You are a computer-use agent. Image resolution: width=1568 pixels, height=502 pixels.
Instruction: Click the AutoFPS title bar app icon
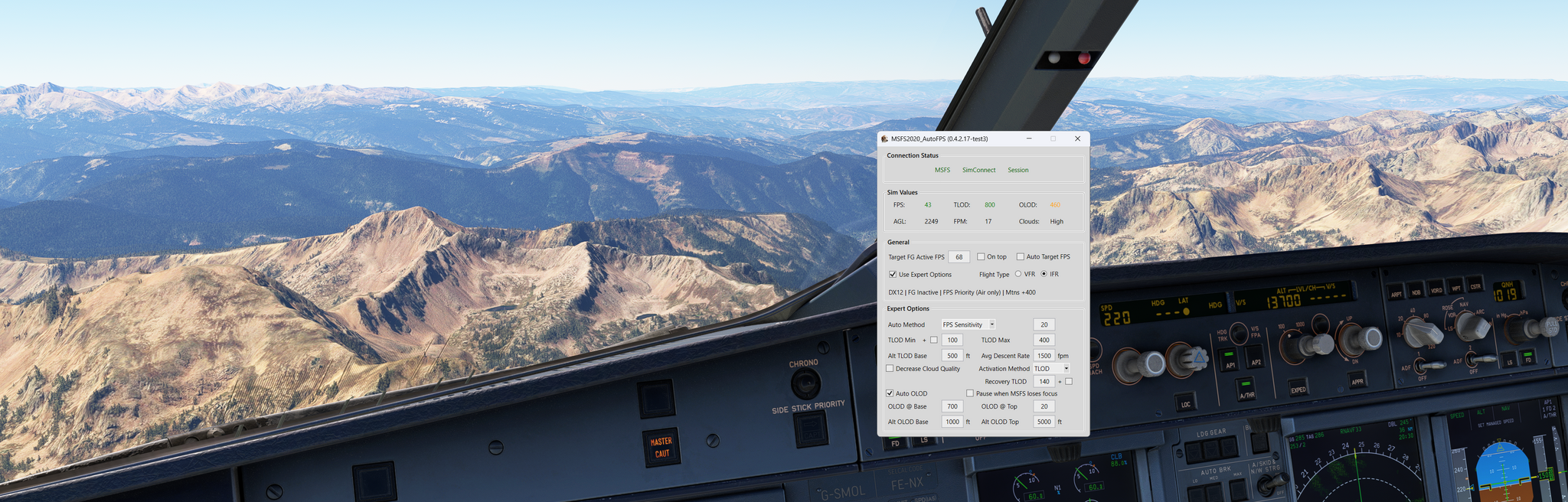click(885, 139)
